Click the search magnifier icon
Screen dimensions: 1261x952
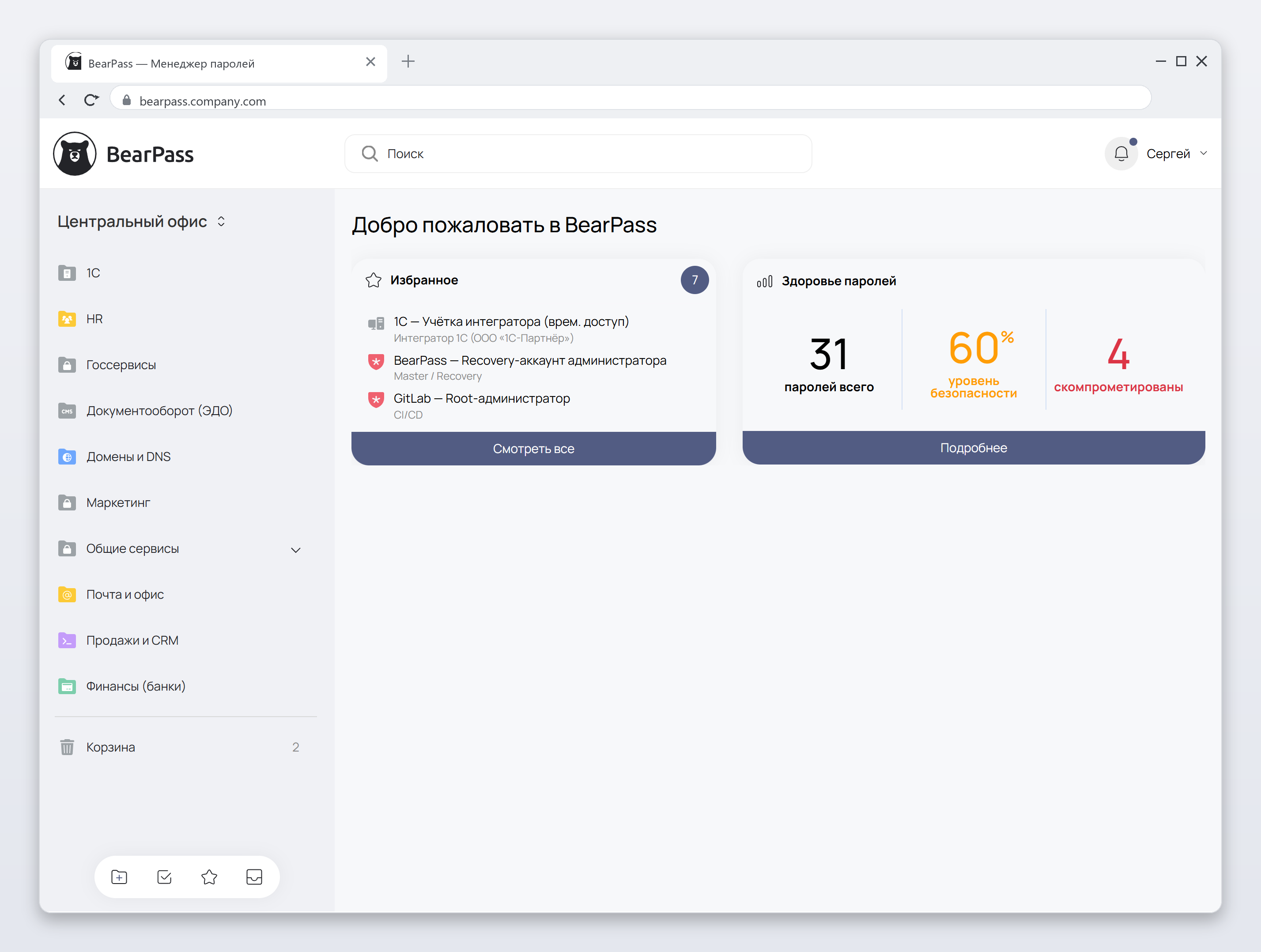(370, 153)
